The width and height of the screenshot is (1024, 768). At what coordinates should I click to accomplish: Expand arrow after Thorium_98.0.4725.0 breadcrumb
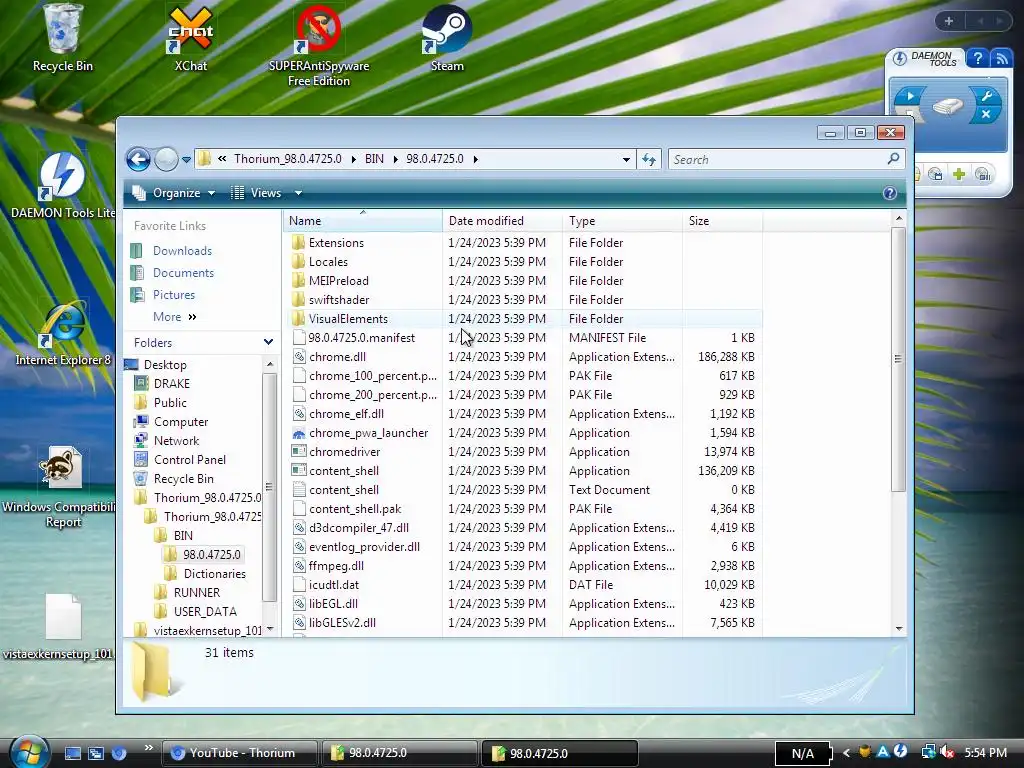tap(353, 159)
